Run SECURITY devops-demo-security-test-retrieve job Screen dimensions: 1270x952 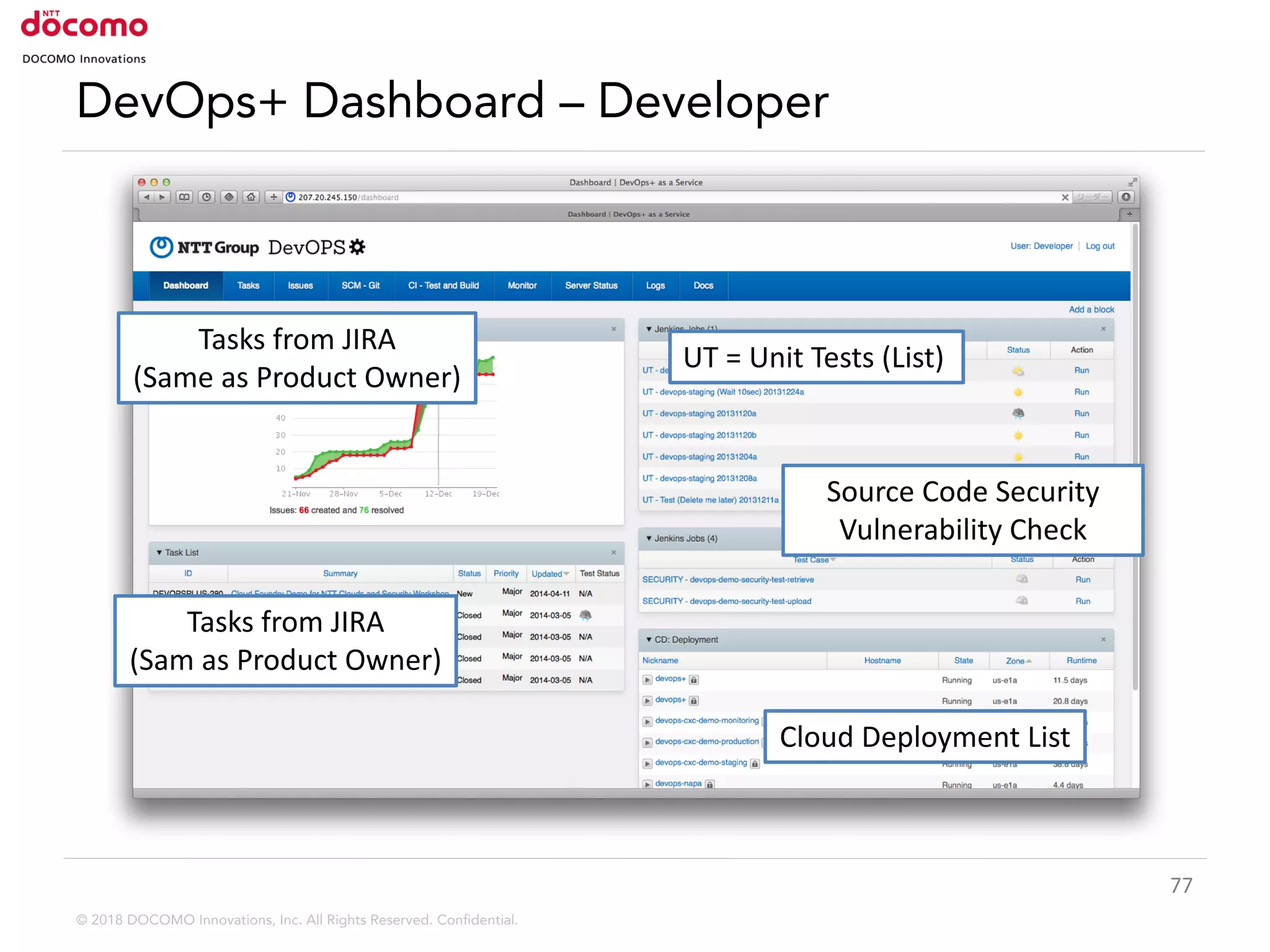[1083, 580]
